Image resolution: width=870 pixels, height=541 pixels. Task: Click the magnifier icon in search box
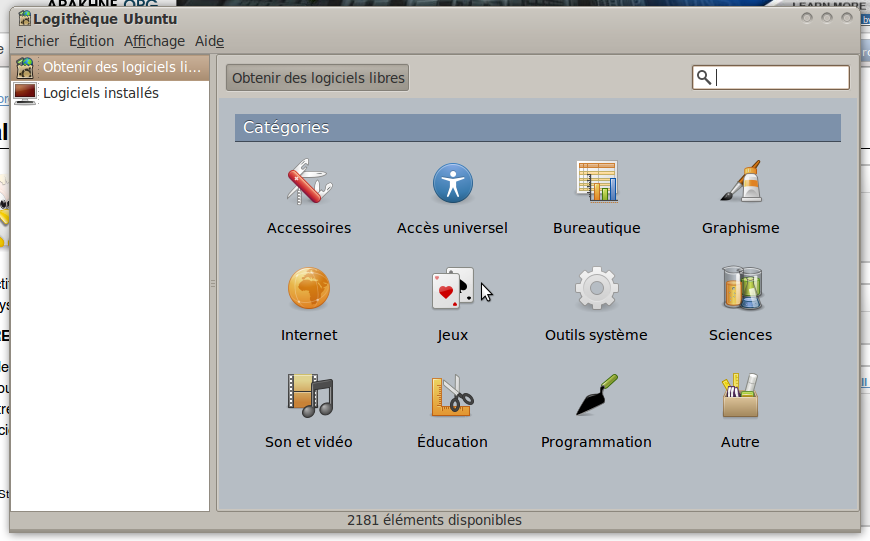tap(704, 77)
